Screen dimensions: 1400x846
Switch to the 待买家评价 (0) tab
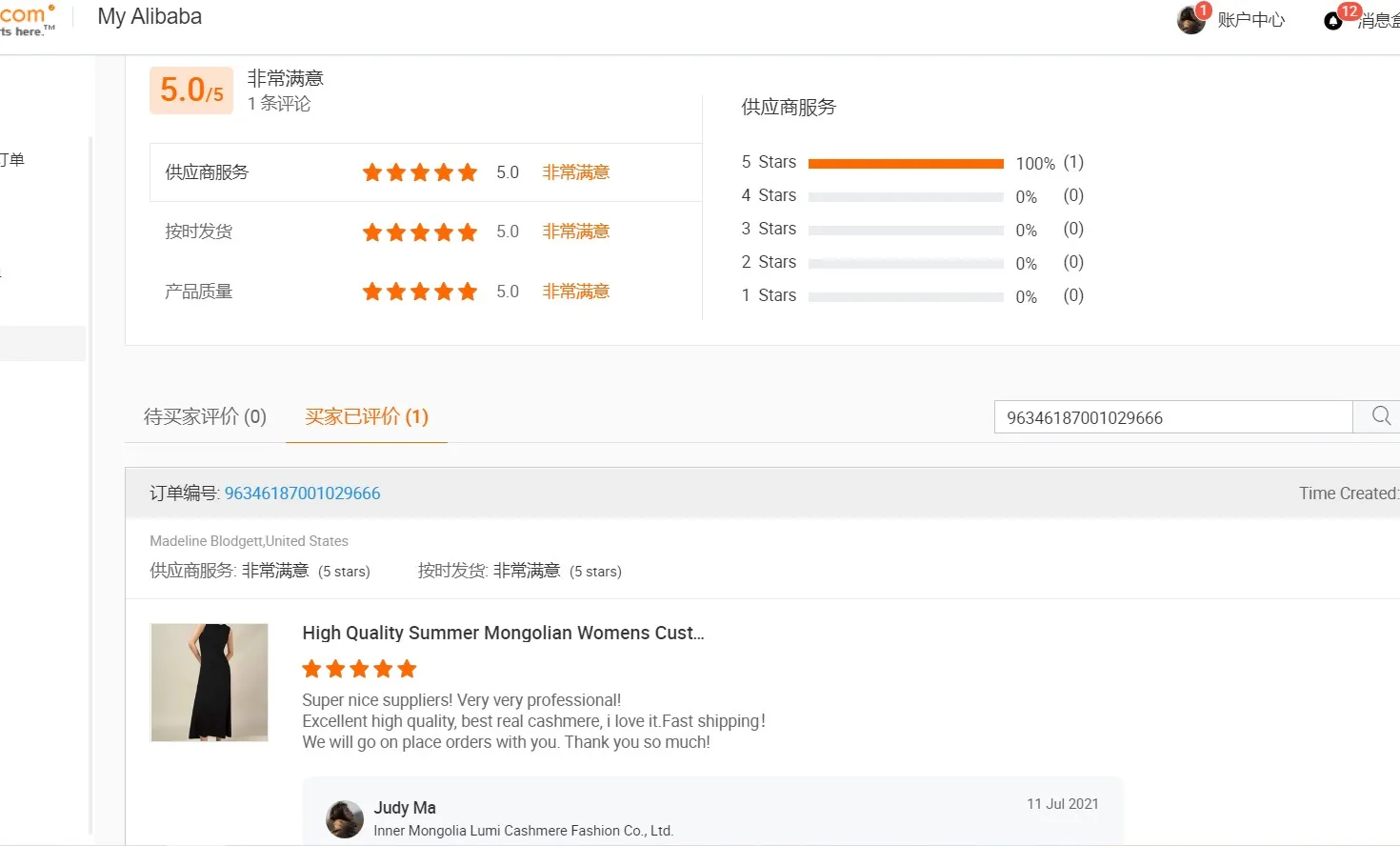[205, 416]
